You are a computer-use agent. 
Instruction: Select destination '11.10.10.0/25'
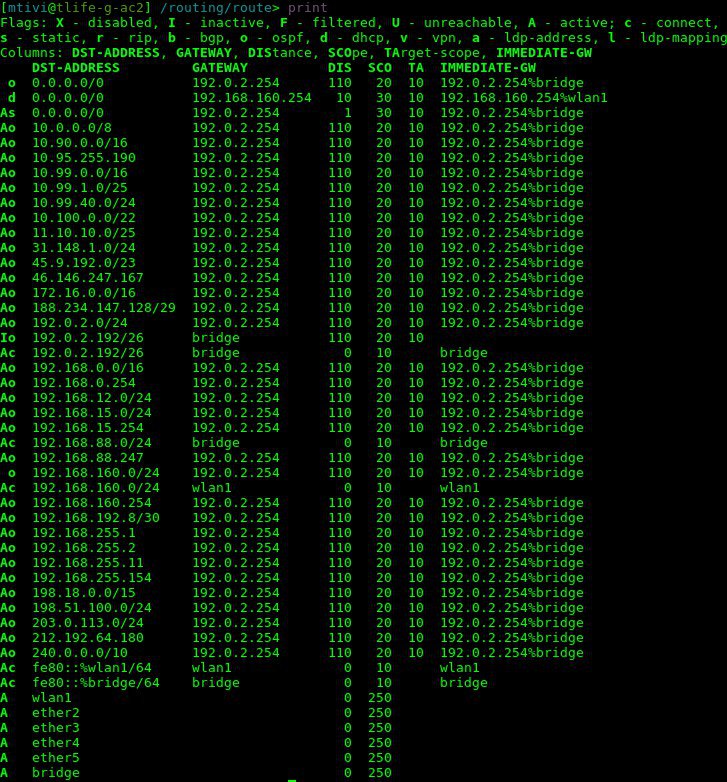[x=84, y=232]
